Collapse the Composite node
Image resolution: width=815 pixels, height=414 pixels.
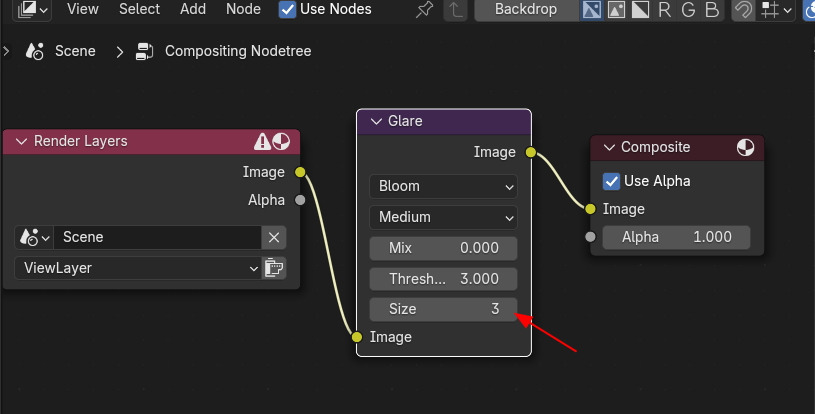(610, 148)
